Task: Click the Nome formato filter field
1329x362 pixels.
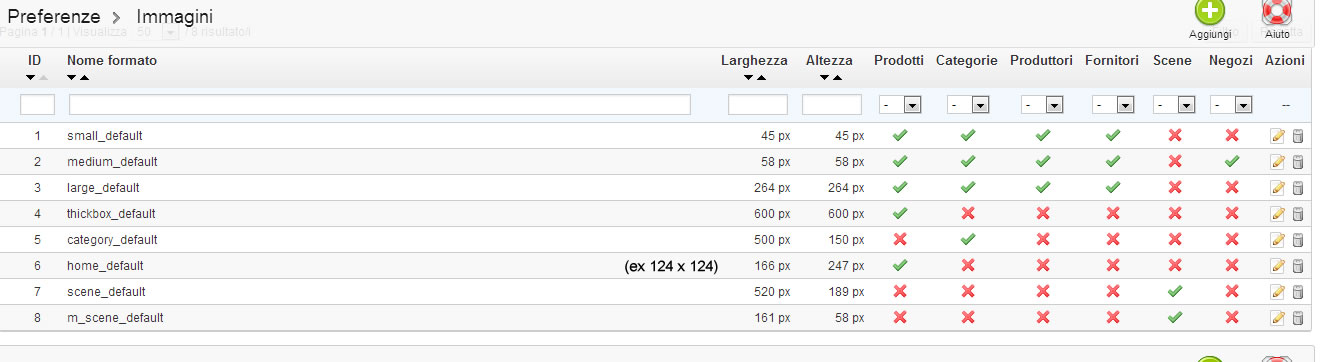Action: [x=380, y=105]
